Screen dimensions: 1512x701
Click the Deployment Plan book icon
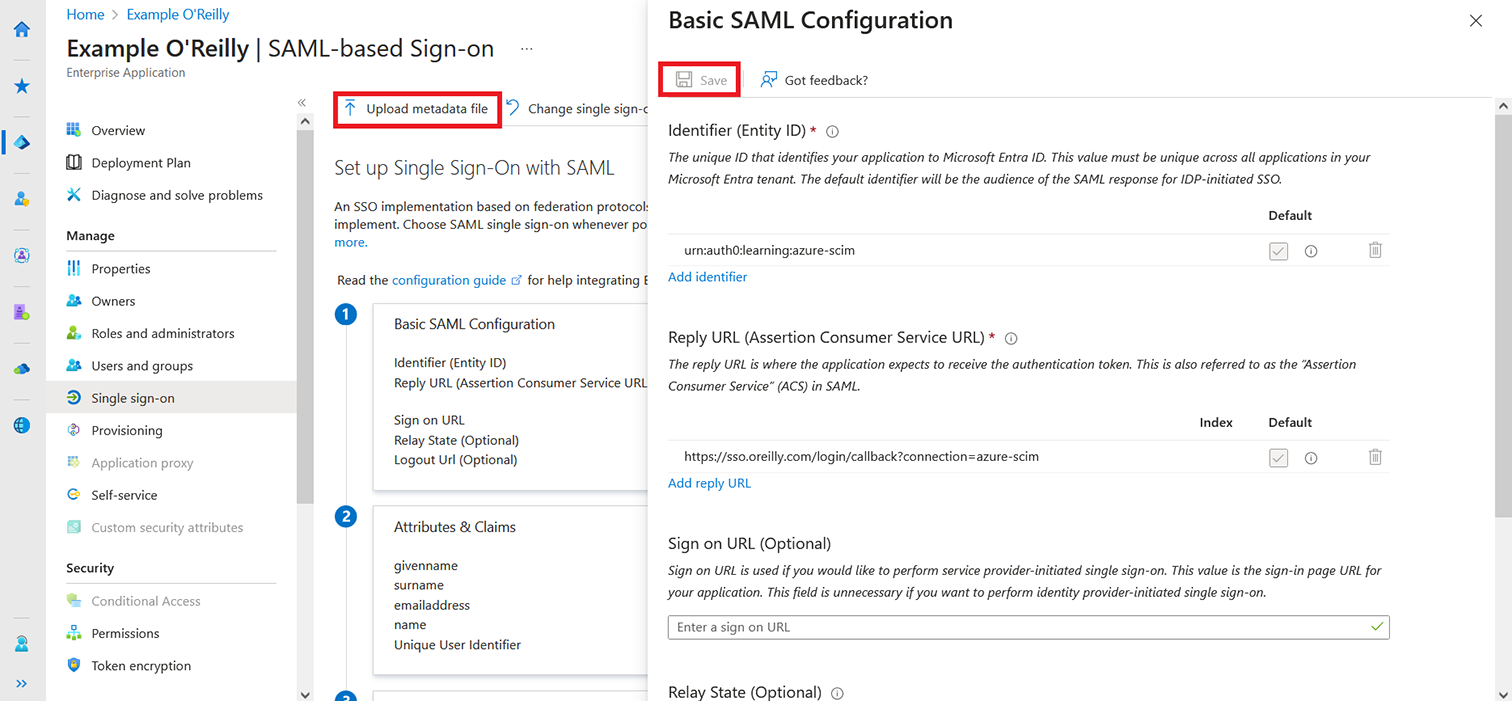(x=74, y=163)
